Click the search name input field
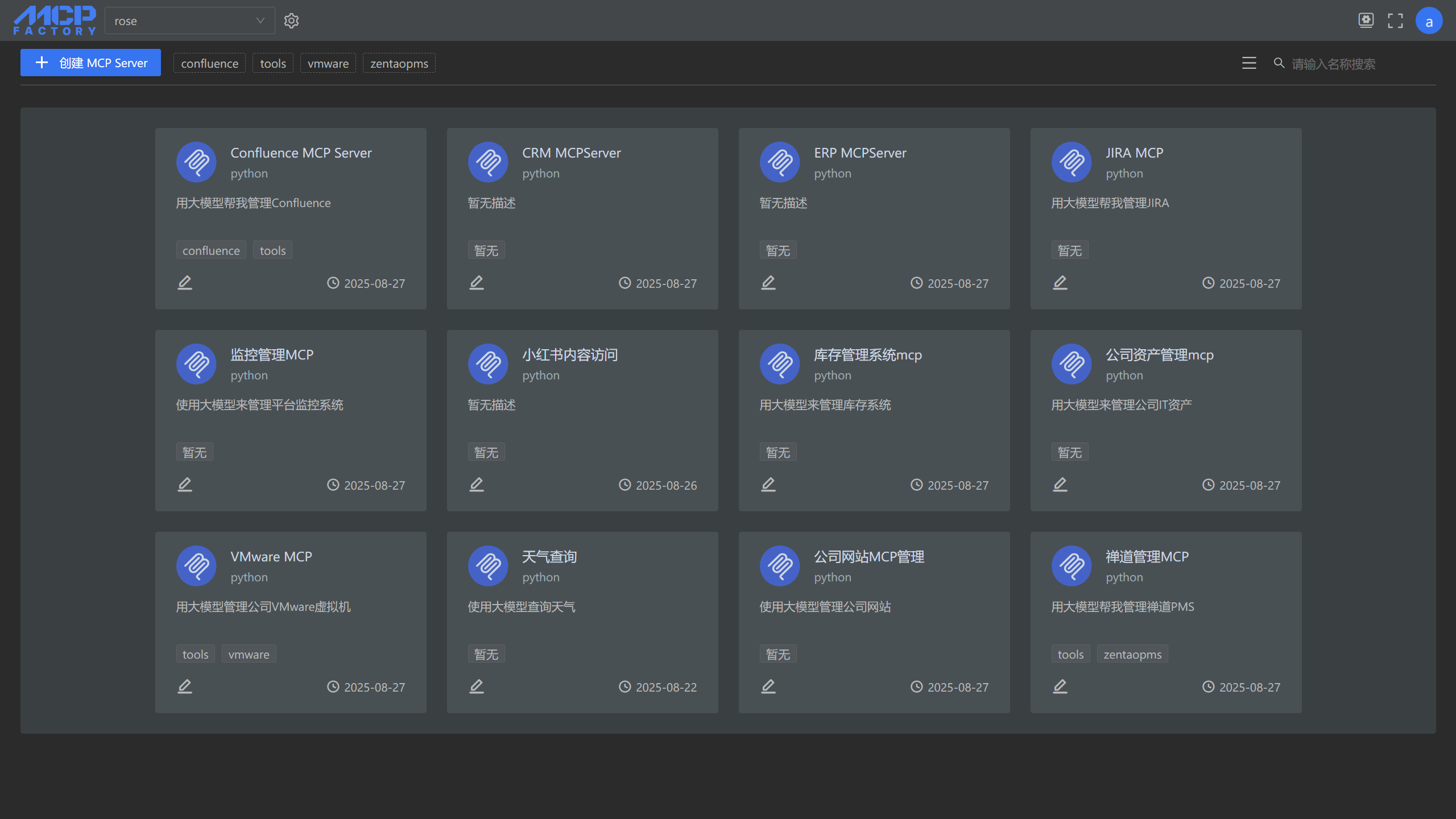 tap(1359, 64)
